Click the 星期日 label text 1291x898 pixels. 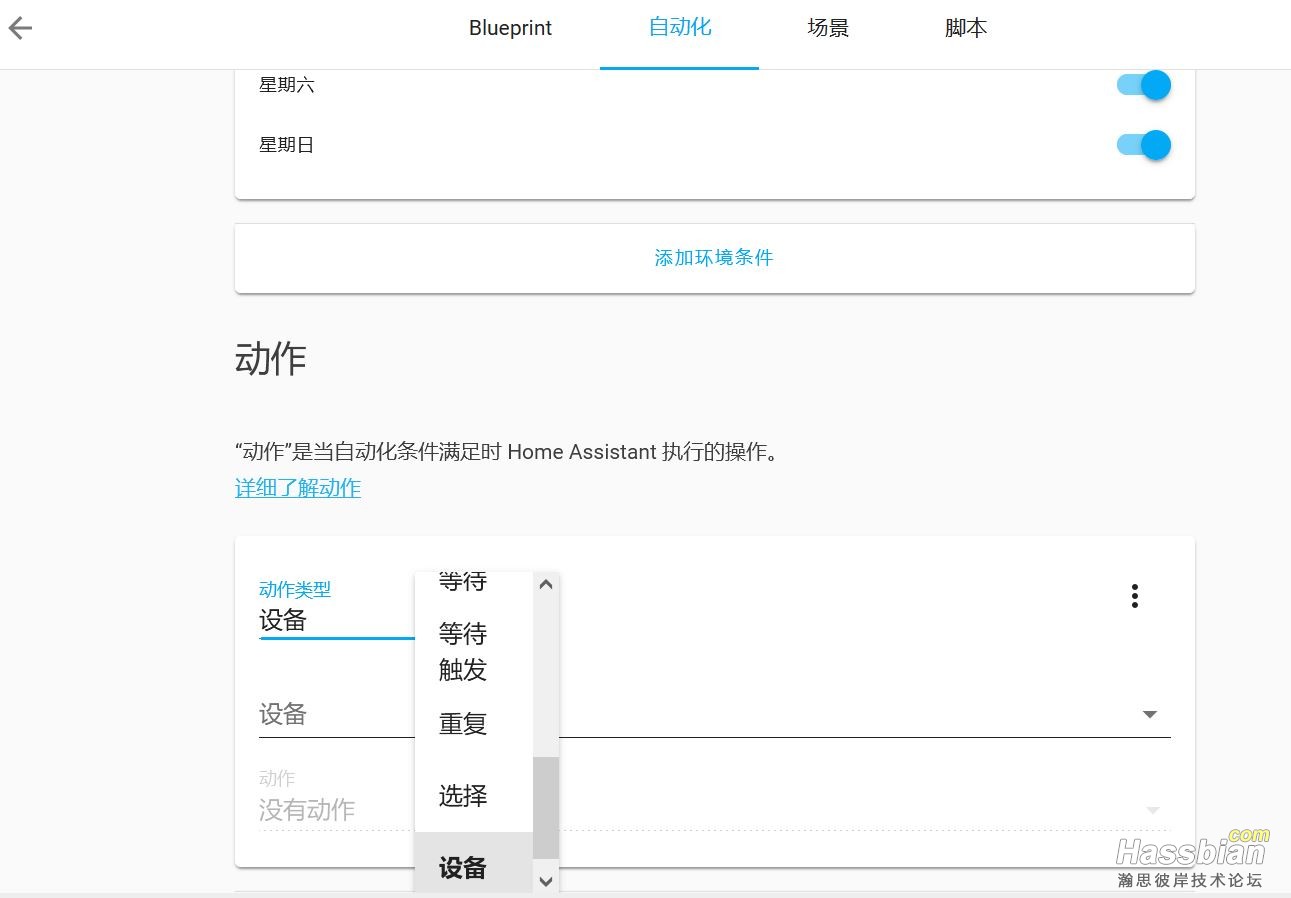[287, 145]
